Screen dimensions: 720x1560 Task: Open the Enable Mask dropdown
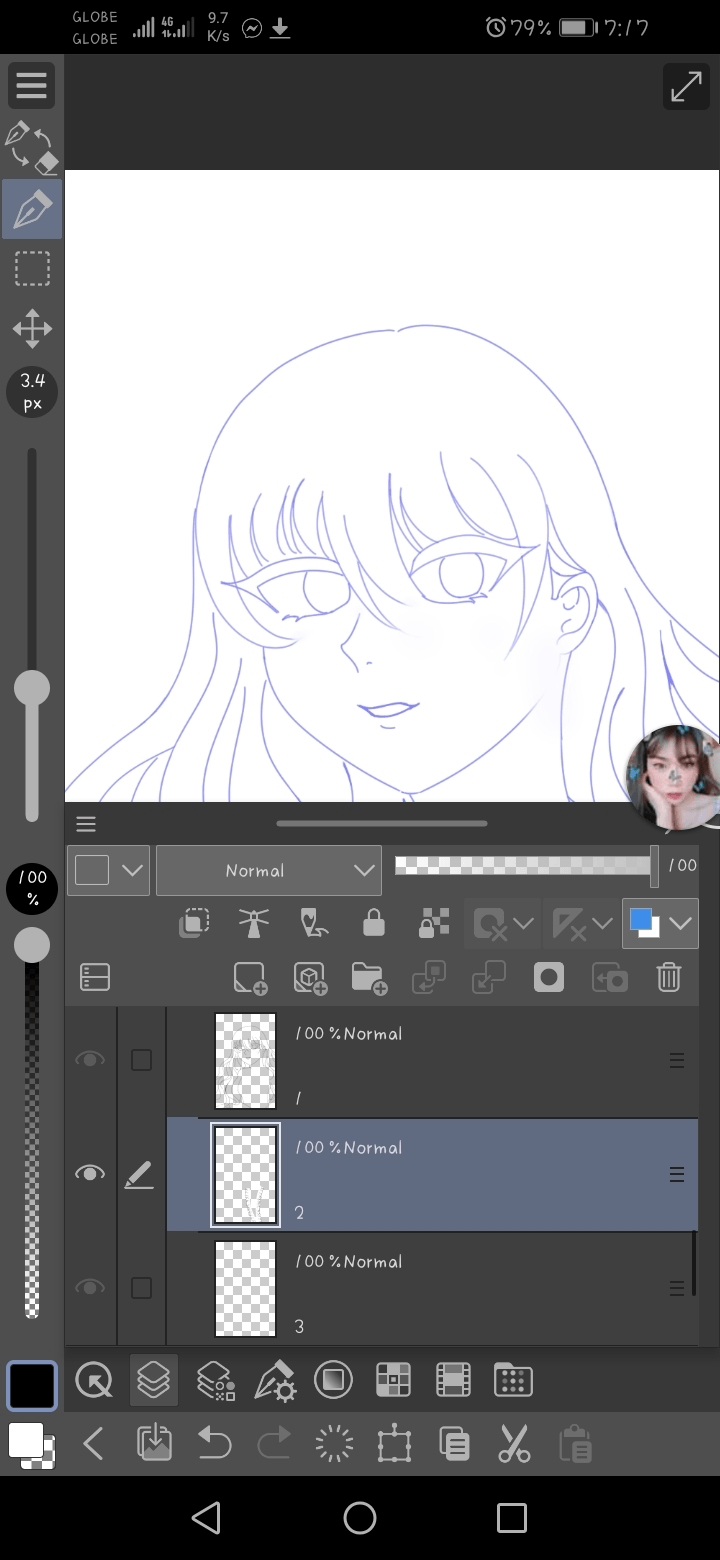coord(503,924)
